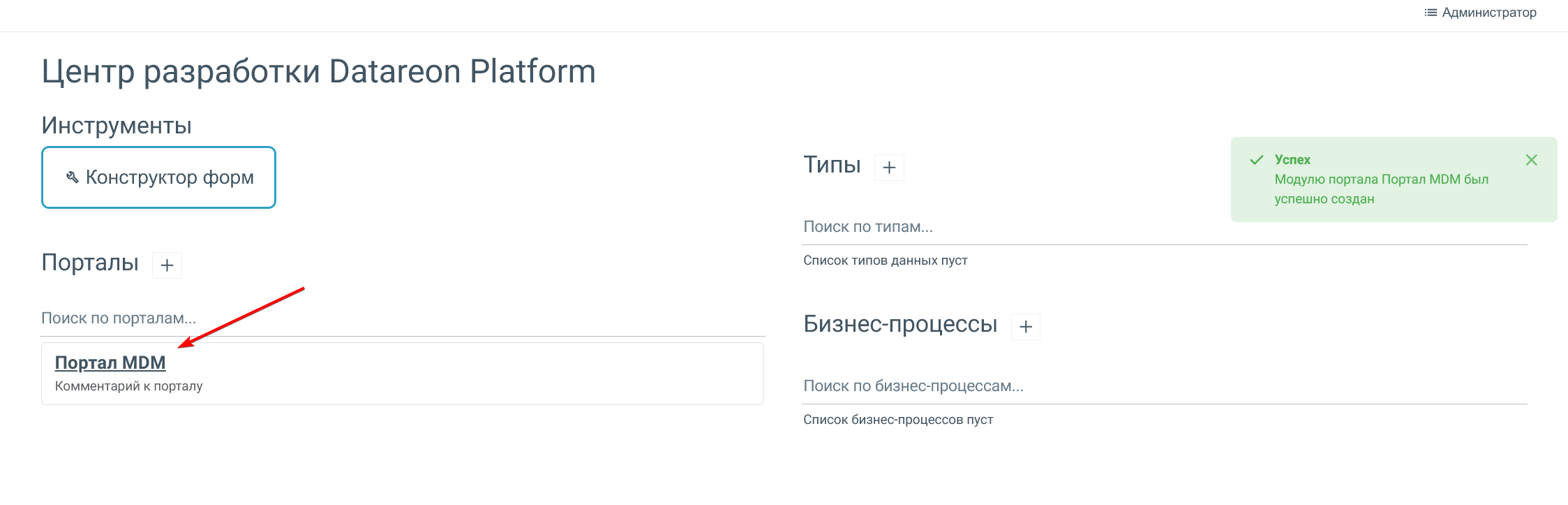Add a new business process with plus icon
This screenshot has width=1568, height=505.
coord(1026,327)
